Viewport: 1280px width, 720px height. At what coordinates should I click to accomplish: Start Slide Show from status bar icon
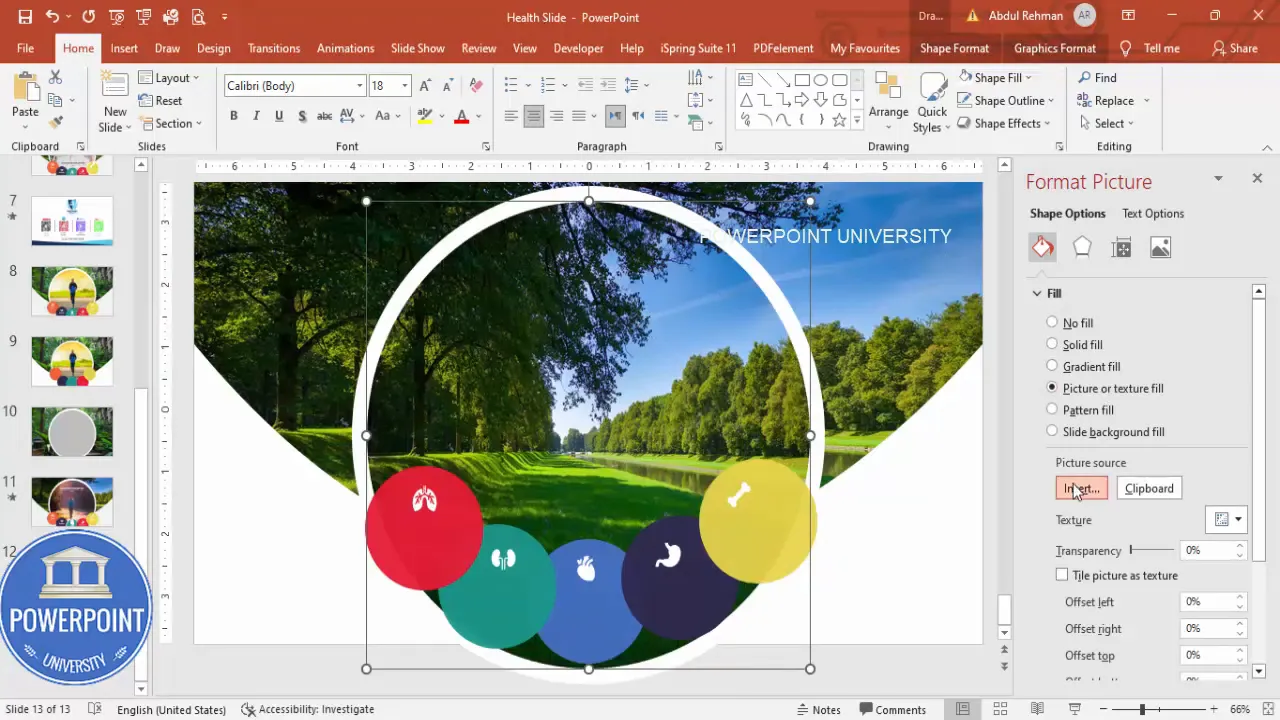1074,709
